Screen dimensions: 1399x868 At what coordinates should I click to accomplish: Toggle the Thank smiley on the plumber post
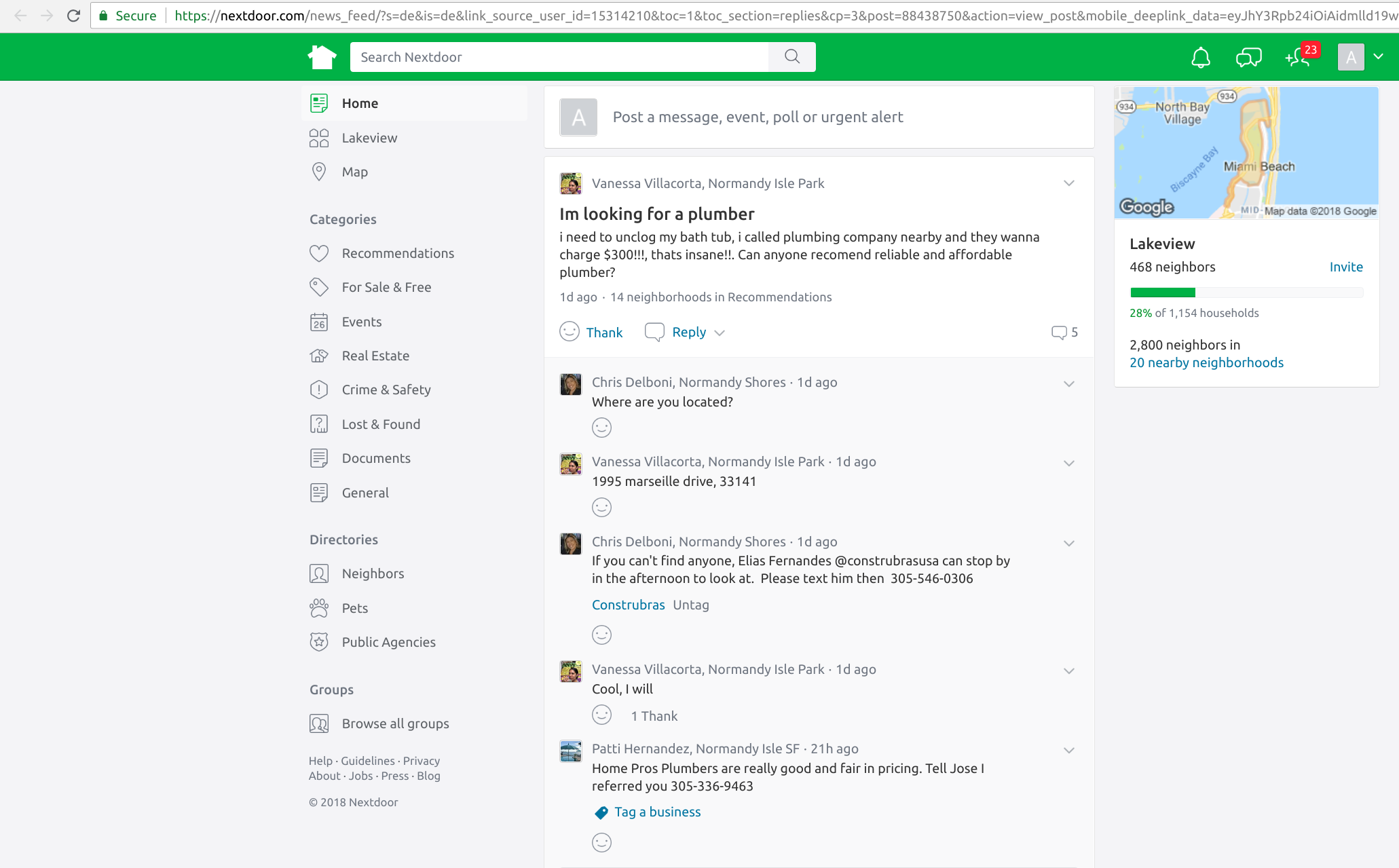570,332
